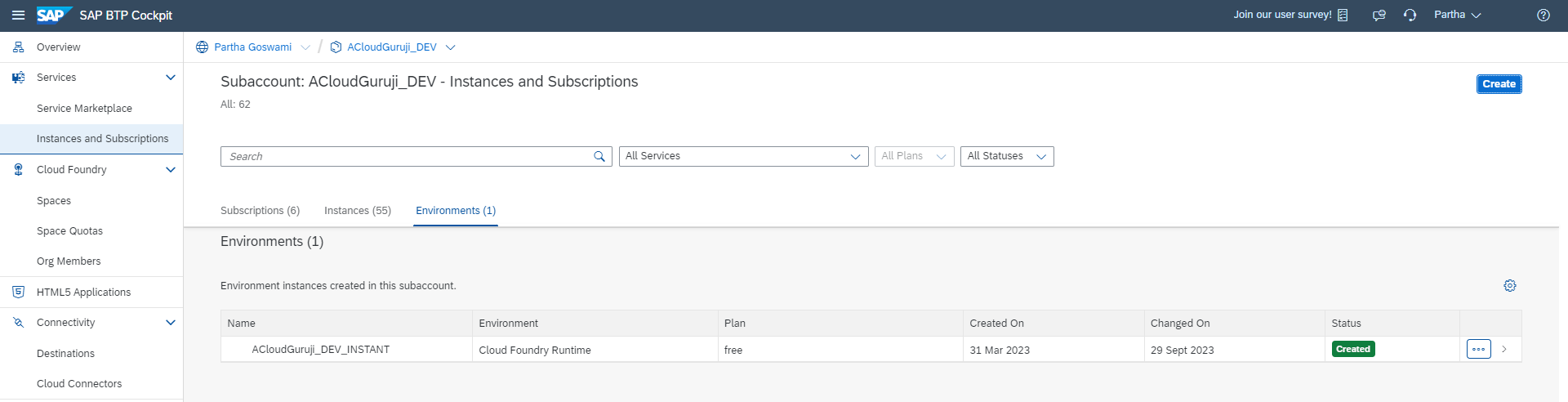The height and width of the screenshot is (402, 1568).
Task: Click the Create button
Action: point(1499,84)
